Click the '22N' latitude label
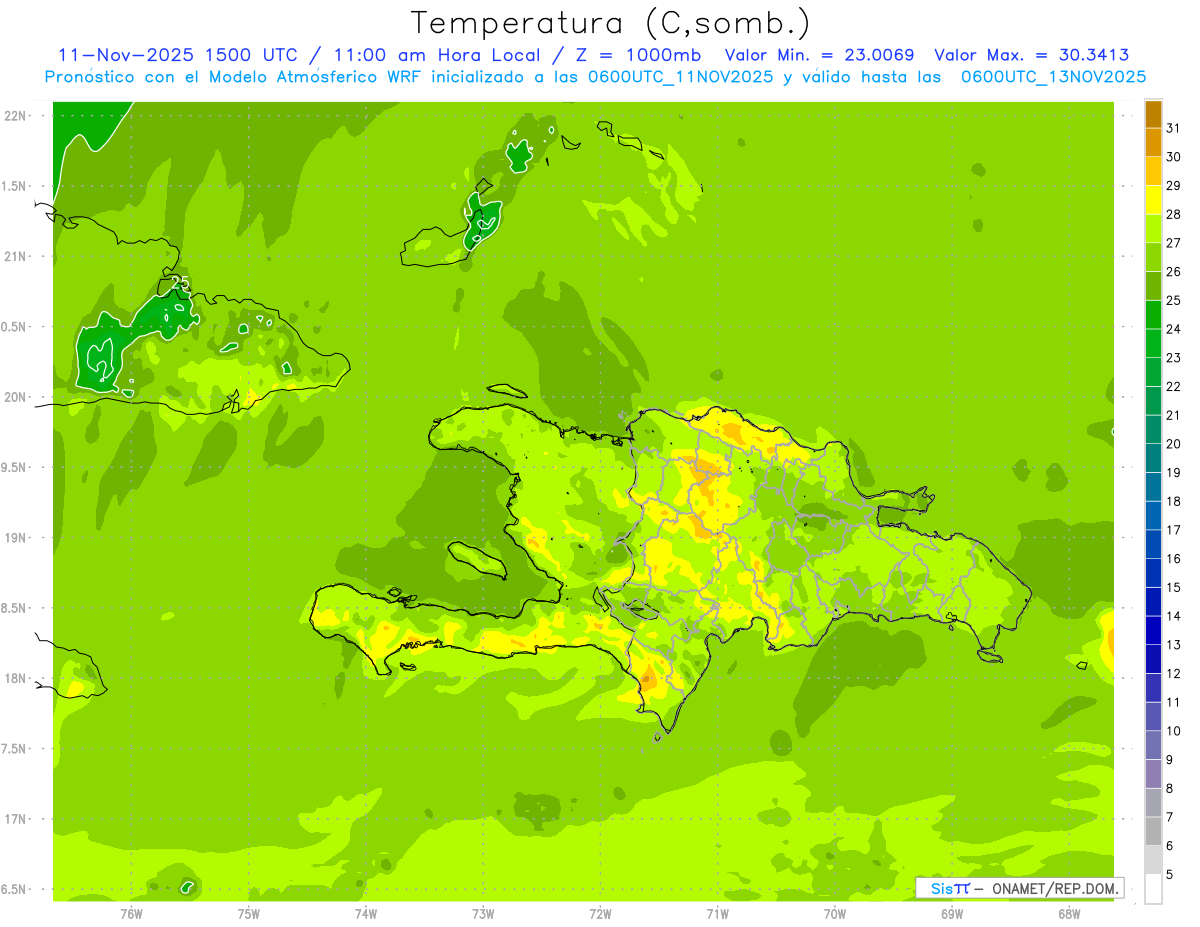This screenshot has height=927, width=1200. tap(16, 116)
